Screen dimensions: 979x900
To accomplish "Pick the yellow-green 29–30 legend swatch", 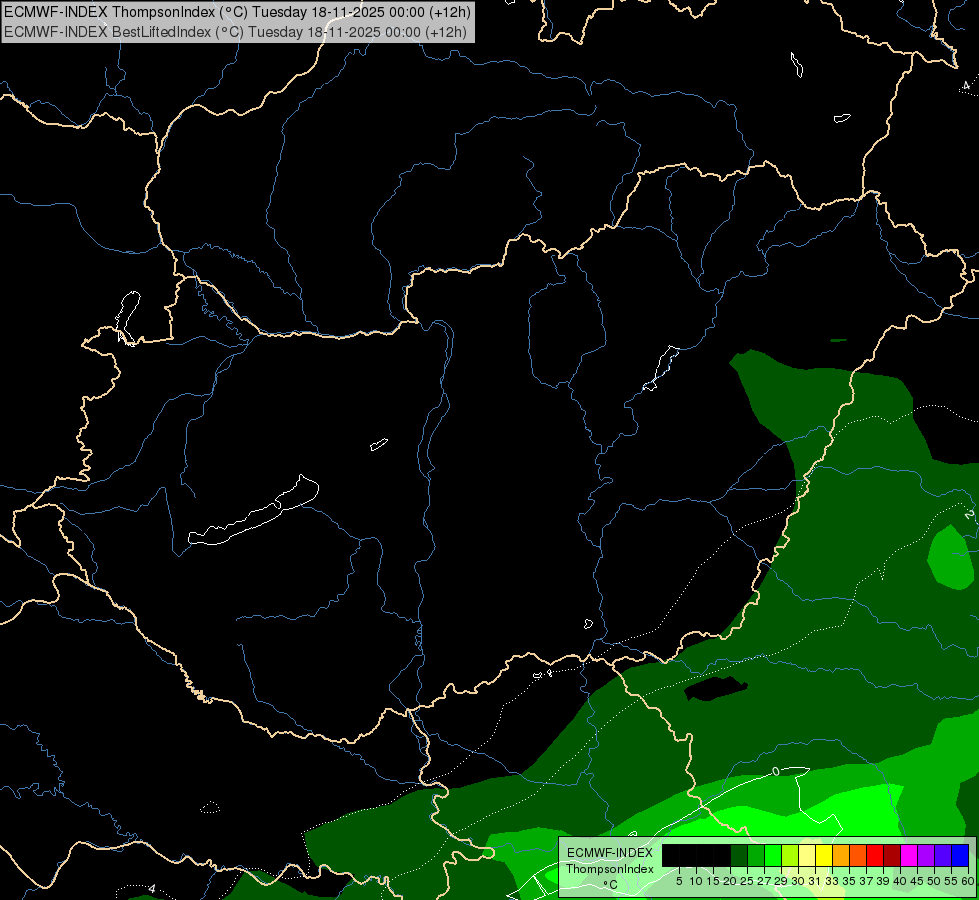I will tap(790, 855).
